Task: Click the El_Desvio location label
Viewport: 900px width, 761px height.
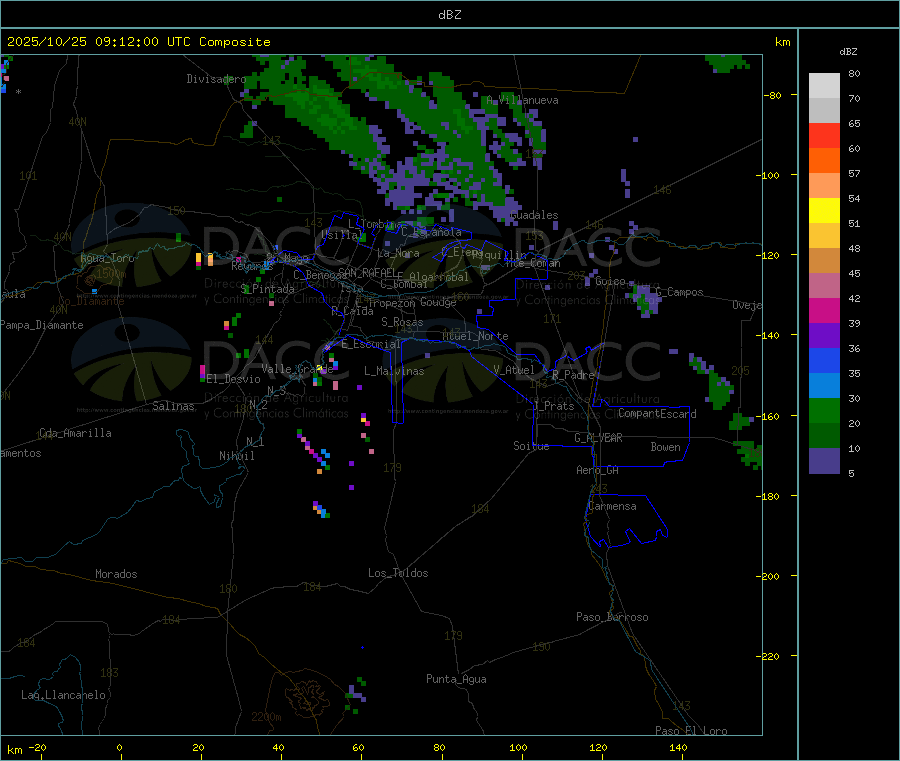Action: (233, 379)
